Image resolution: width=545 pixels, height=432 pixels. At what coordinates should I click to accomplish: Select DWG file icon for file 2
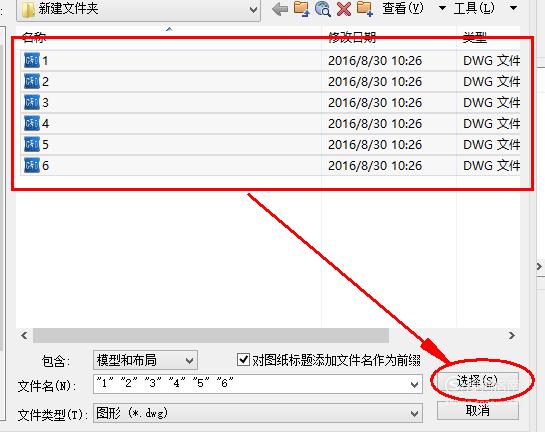[32, 81]
